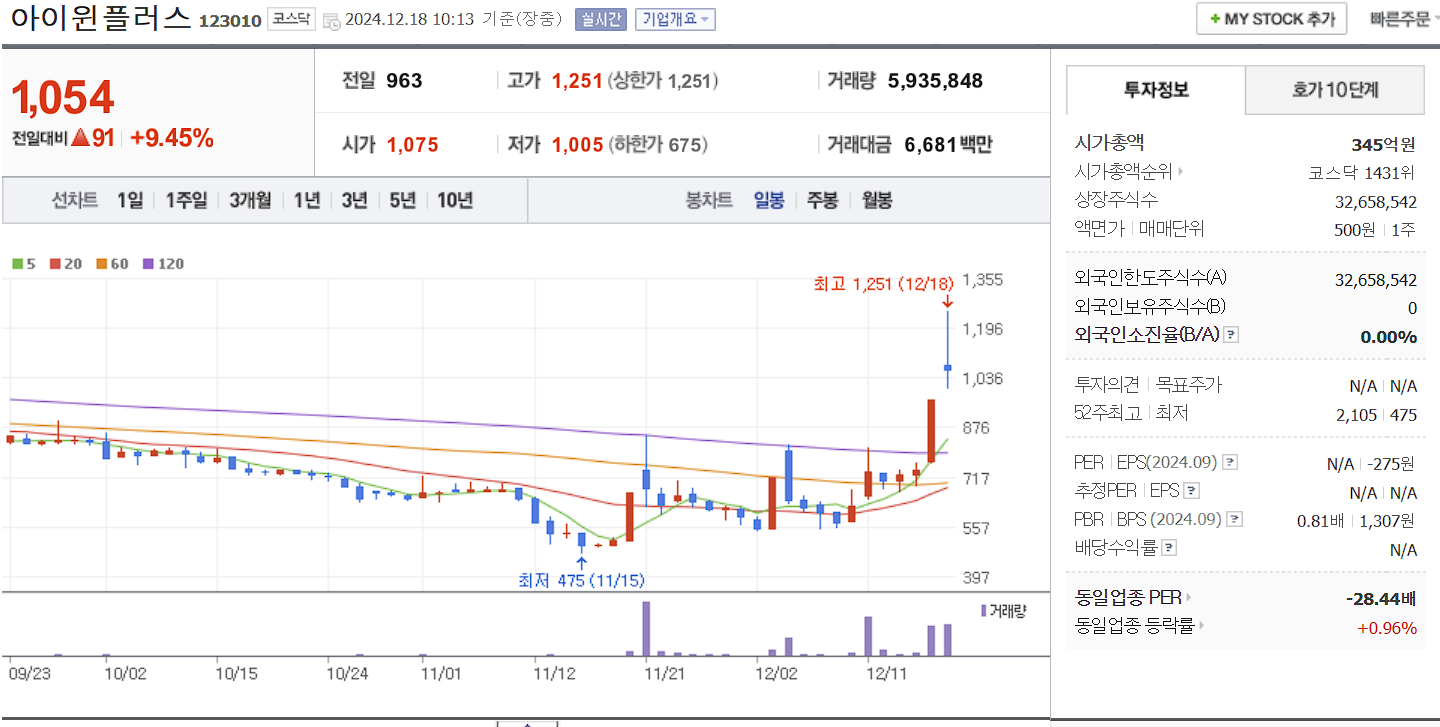The width and height of the screenshot is (1440, 727).
Task: Switch to the 호가 10단계 tab
Action: click(1334, 90)
